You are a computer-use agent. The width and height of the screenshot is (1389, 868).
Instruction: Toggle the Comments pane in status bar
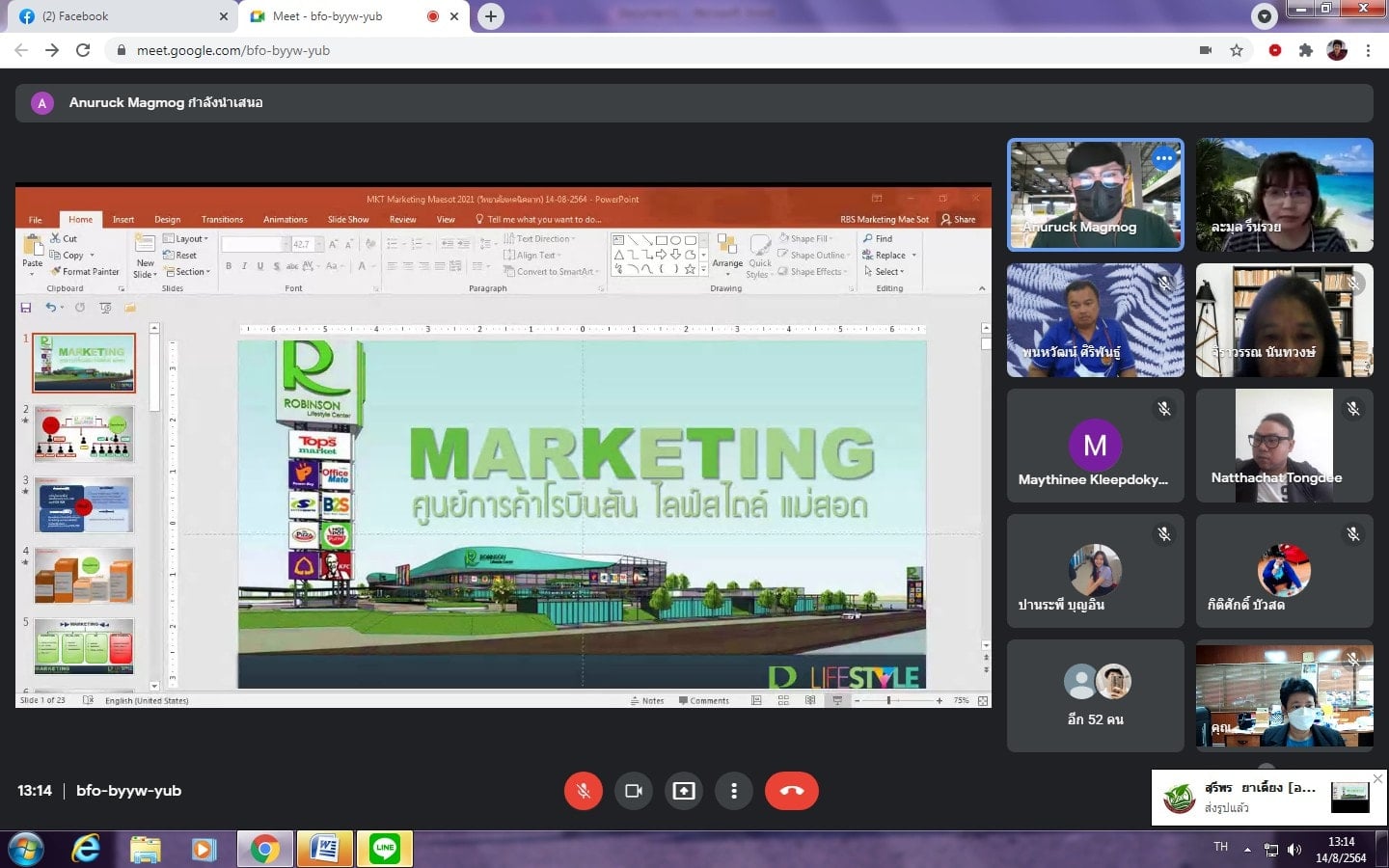[704, 701]
